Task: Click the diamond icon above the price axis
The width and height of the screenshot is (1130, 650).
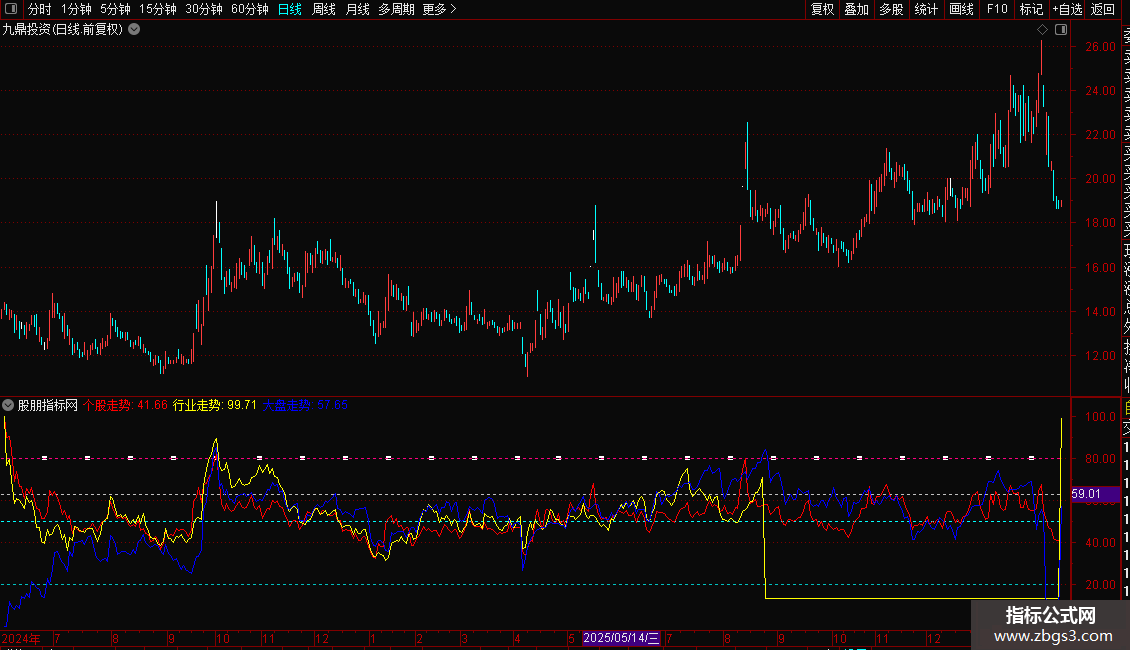Action: coord(1042,29)
